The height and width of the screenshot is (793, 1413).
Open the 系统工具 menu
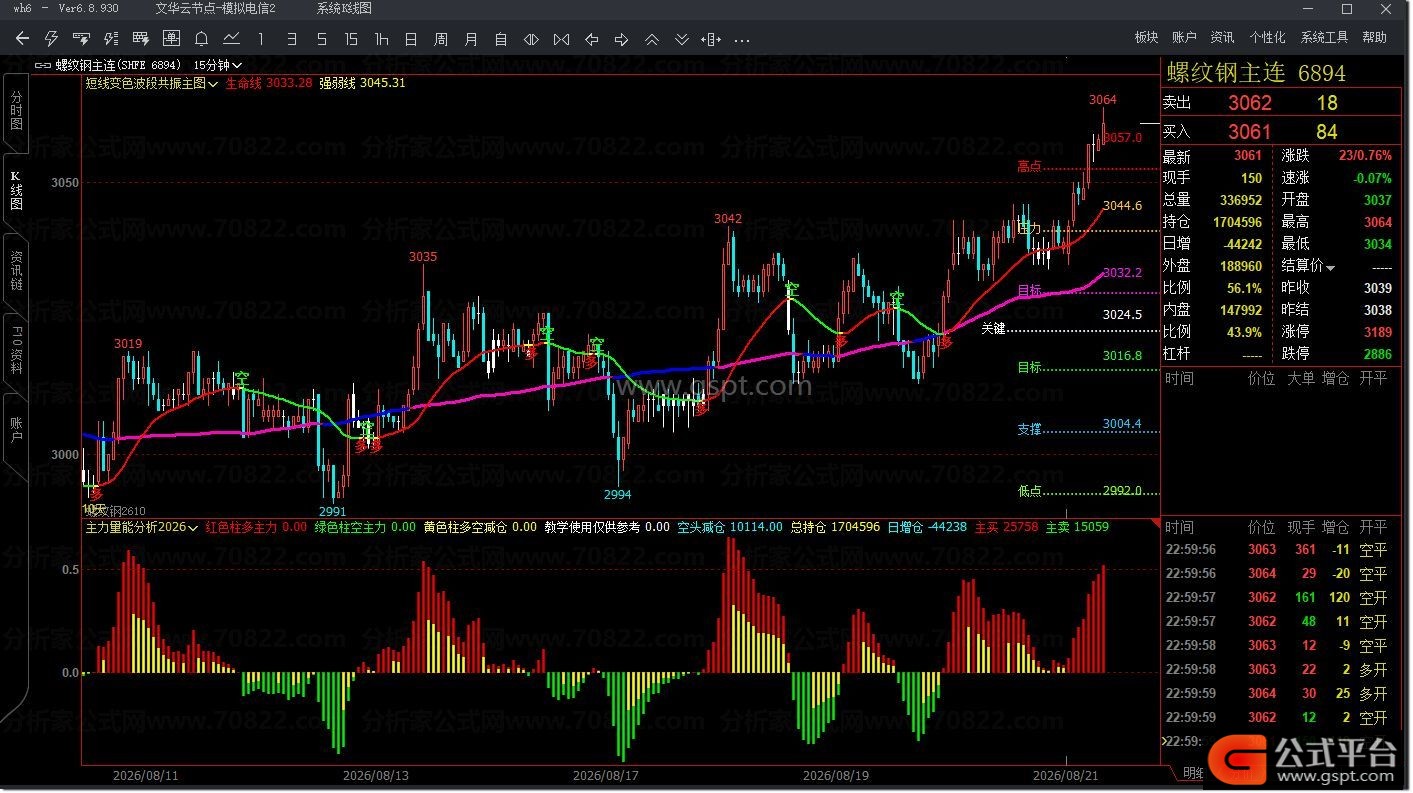tap(1324, 38)
